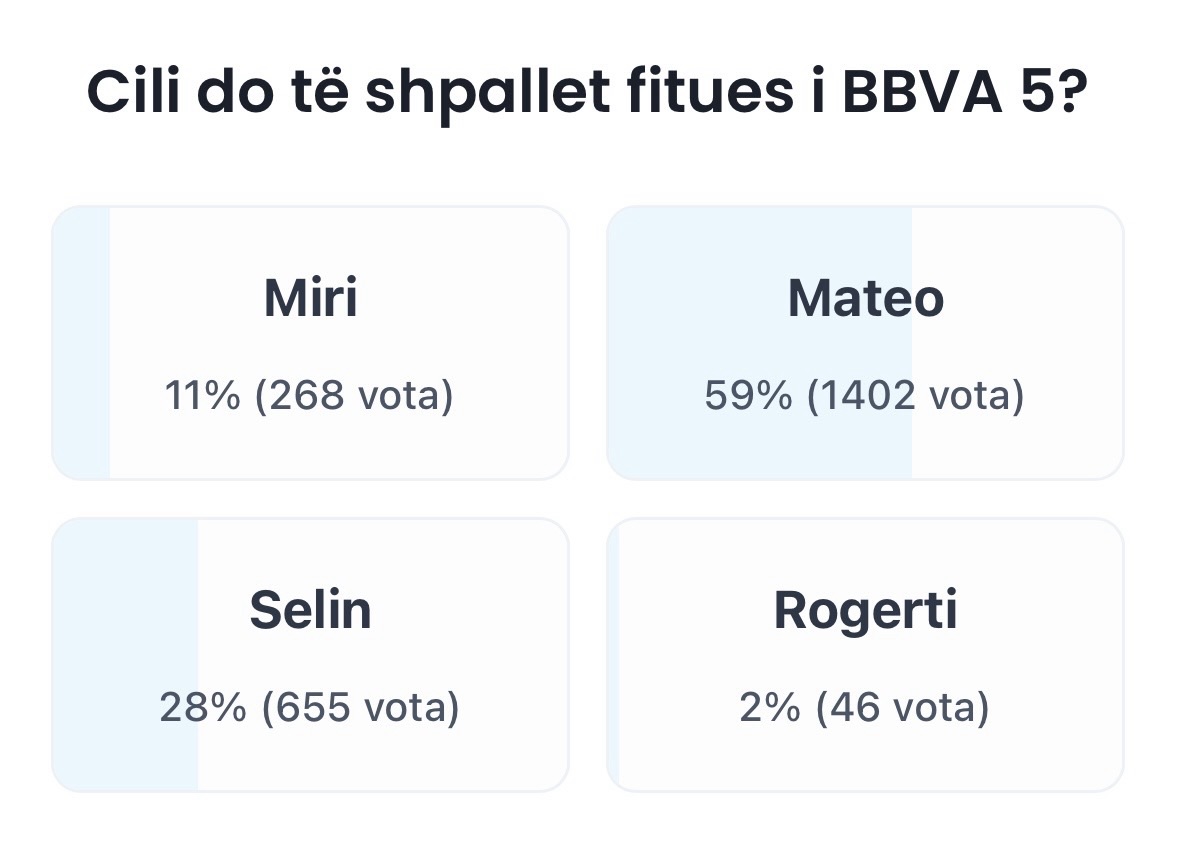Click the empty white area right of Rogerti's name
Image resolution: width=1185 pixels, height=852 pixels.
pyautogui.click(x=1040, y=610)
